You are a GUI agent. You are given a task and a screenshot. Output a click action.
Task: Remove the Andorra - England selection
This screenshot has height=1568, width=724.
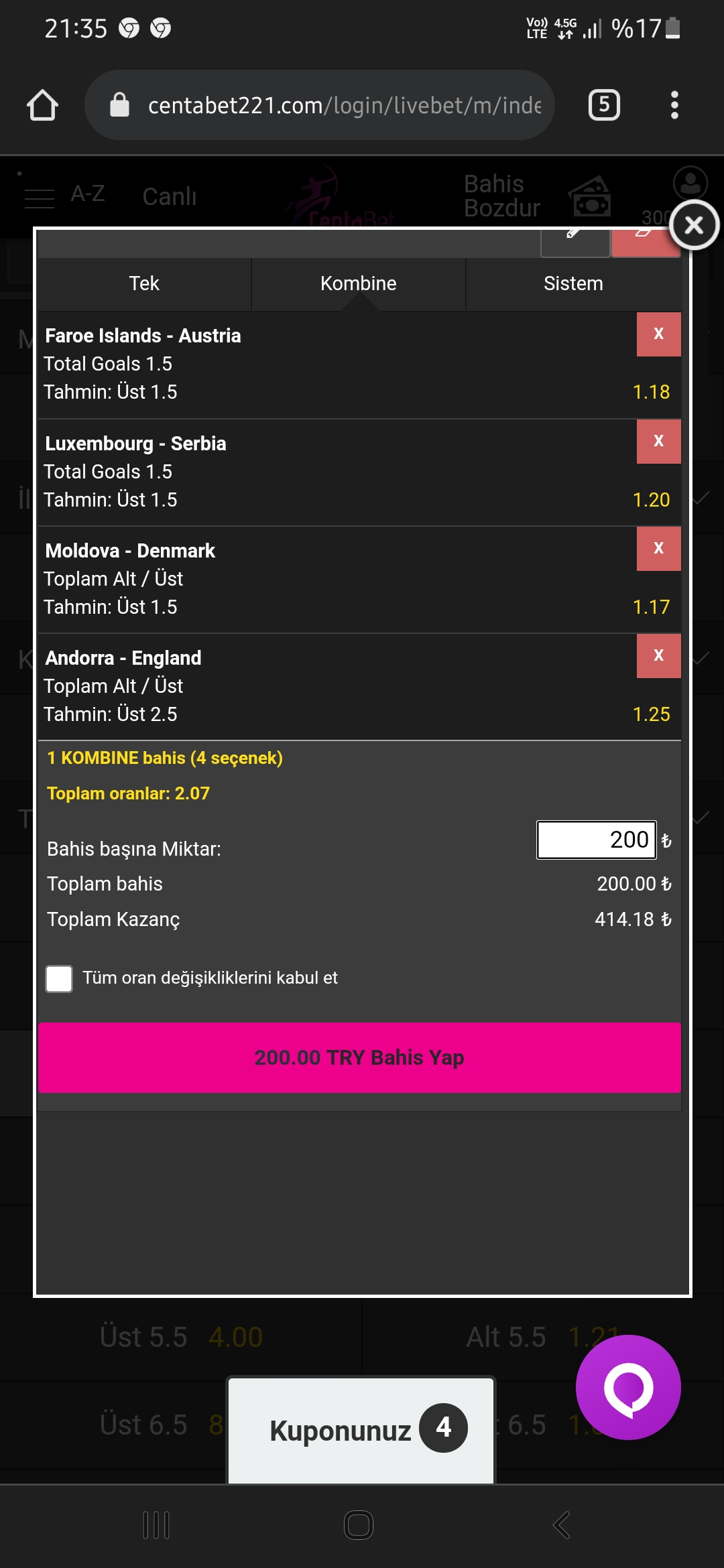(658, 655)
